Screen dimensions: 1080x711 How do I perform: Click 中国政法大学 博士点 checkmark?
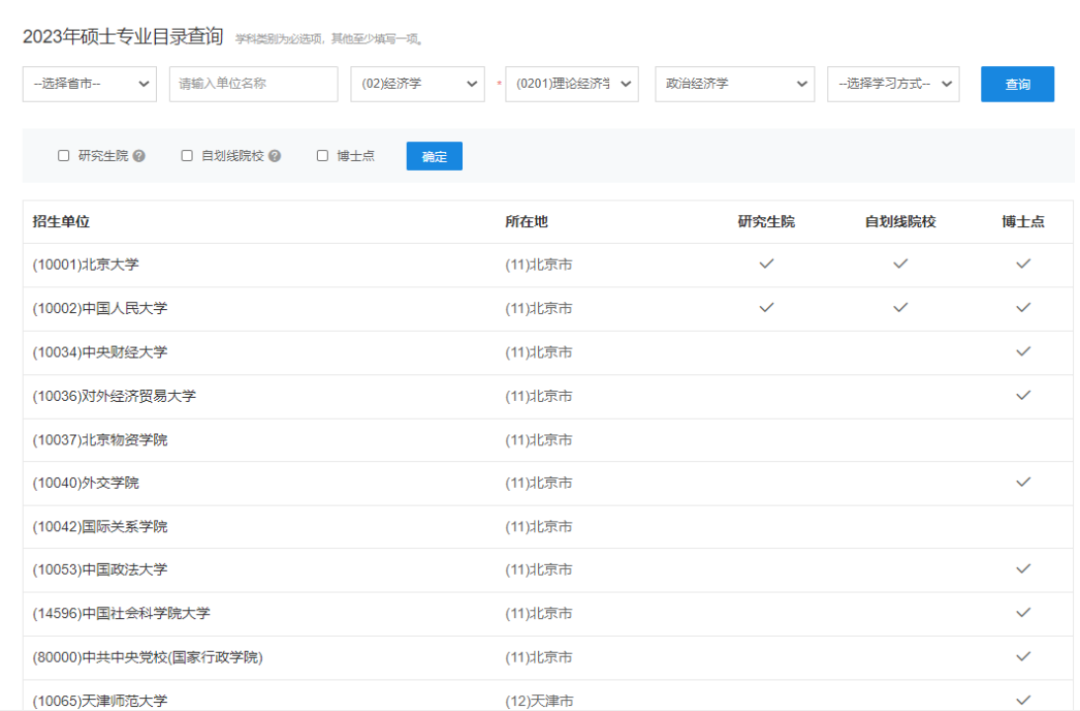pos(1024,569)
